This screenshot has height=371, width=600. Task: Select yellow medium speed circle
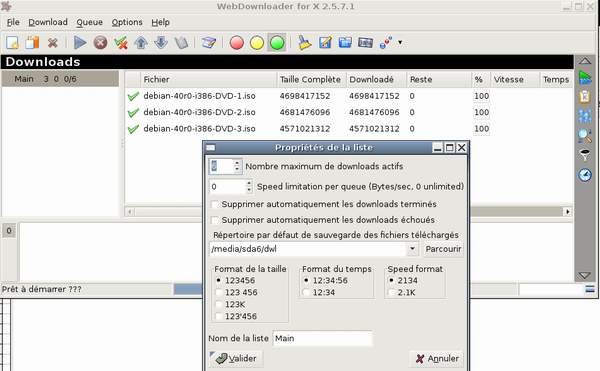257,42
